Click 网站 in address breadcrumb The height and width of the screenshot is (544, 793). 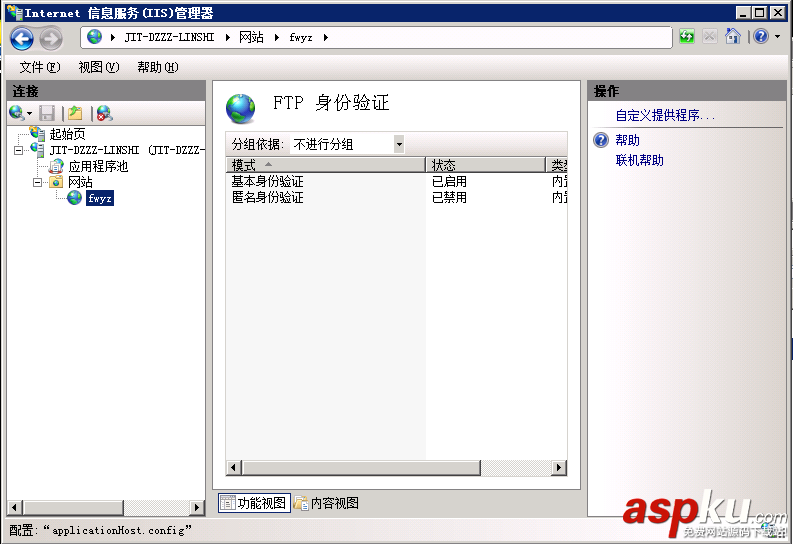tap(251, 37)
